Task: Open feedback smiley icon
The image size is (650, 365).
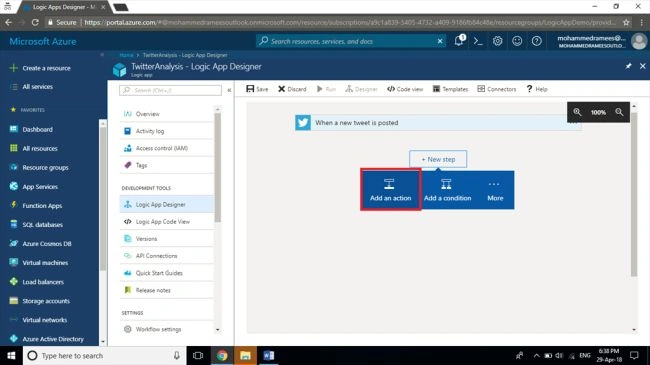Action: point(517,41)
